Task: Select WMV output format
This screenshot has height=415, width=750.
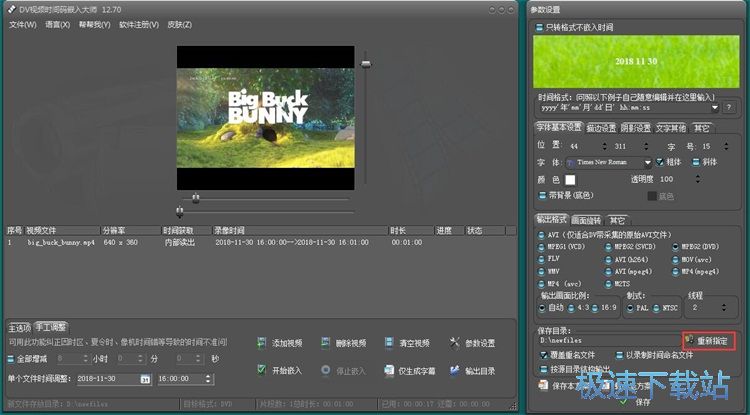Action: pyautogui.click(x=541, y=272)
